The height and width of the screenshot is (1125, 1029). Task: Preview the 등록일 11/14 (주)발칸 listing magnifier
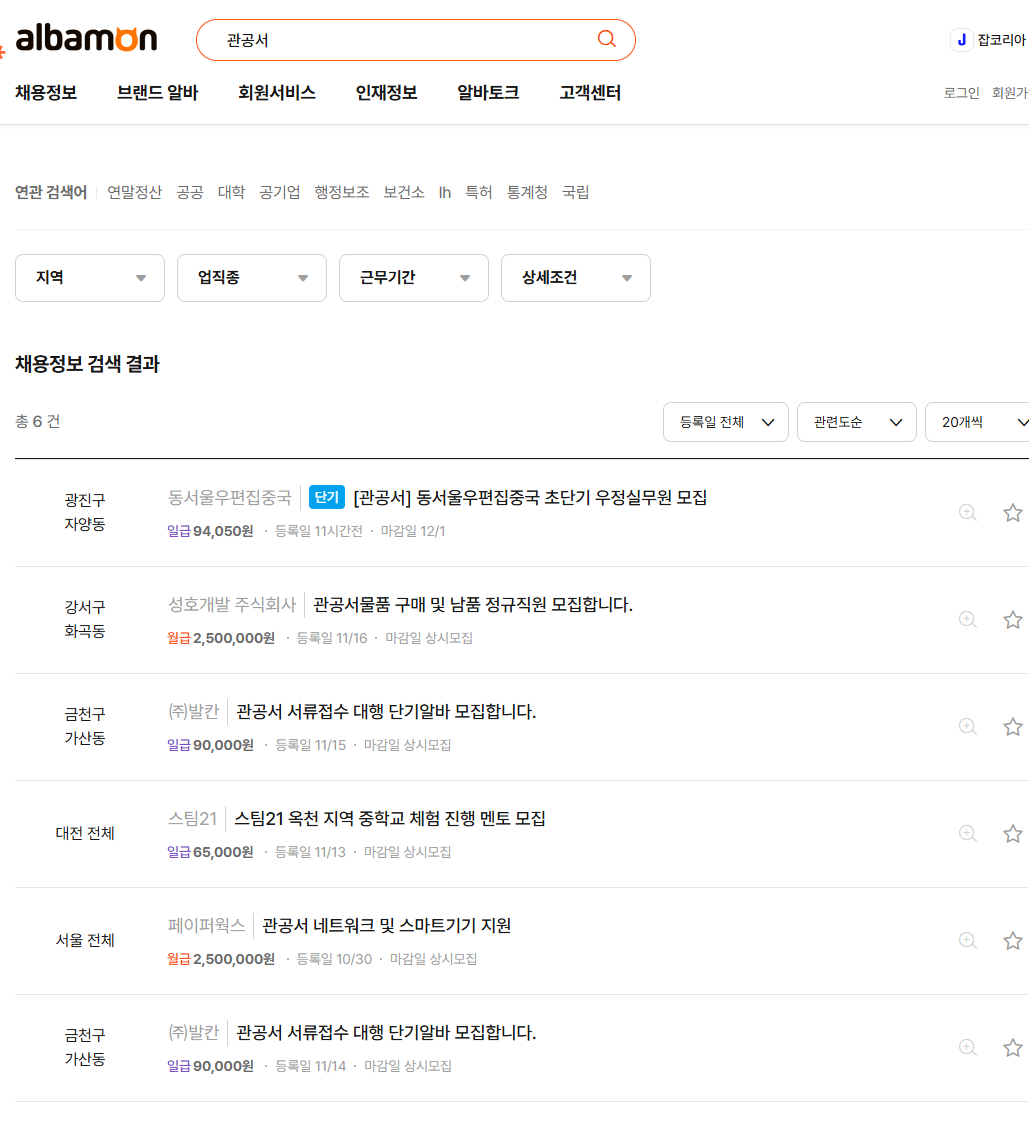pos(967,1047)
